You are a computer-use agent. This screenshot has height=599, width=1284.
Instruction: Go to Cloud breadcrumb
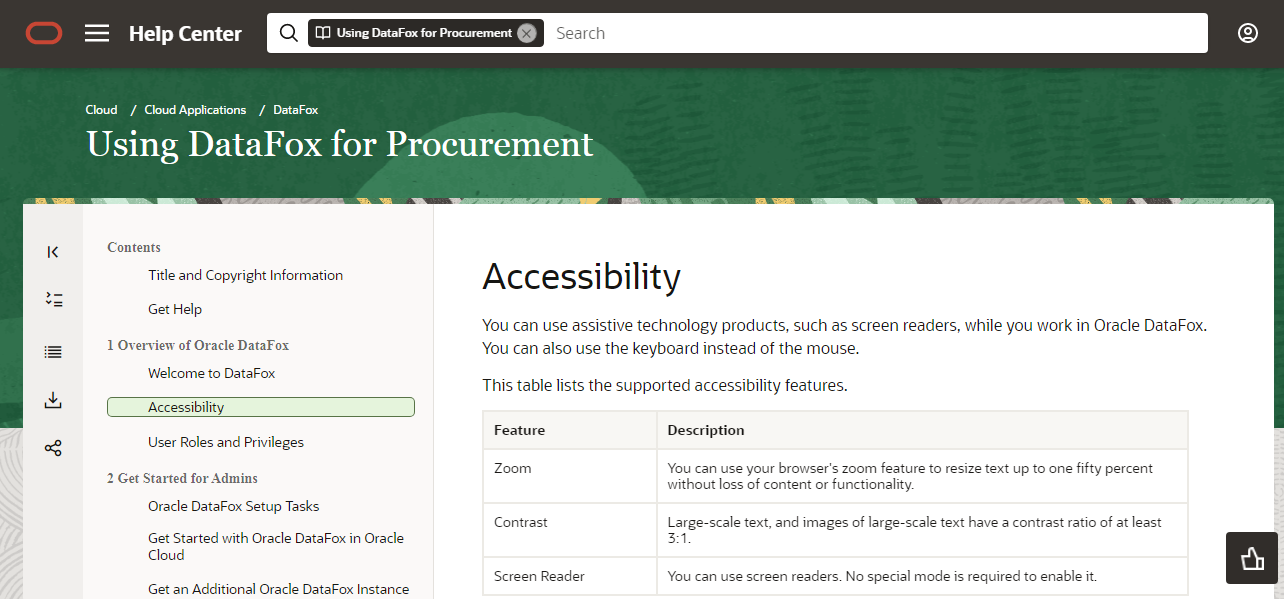point(101,110)
